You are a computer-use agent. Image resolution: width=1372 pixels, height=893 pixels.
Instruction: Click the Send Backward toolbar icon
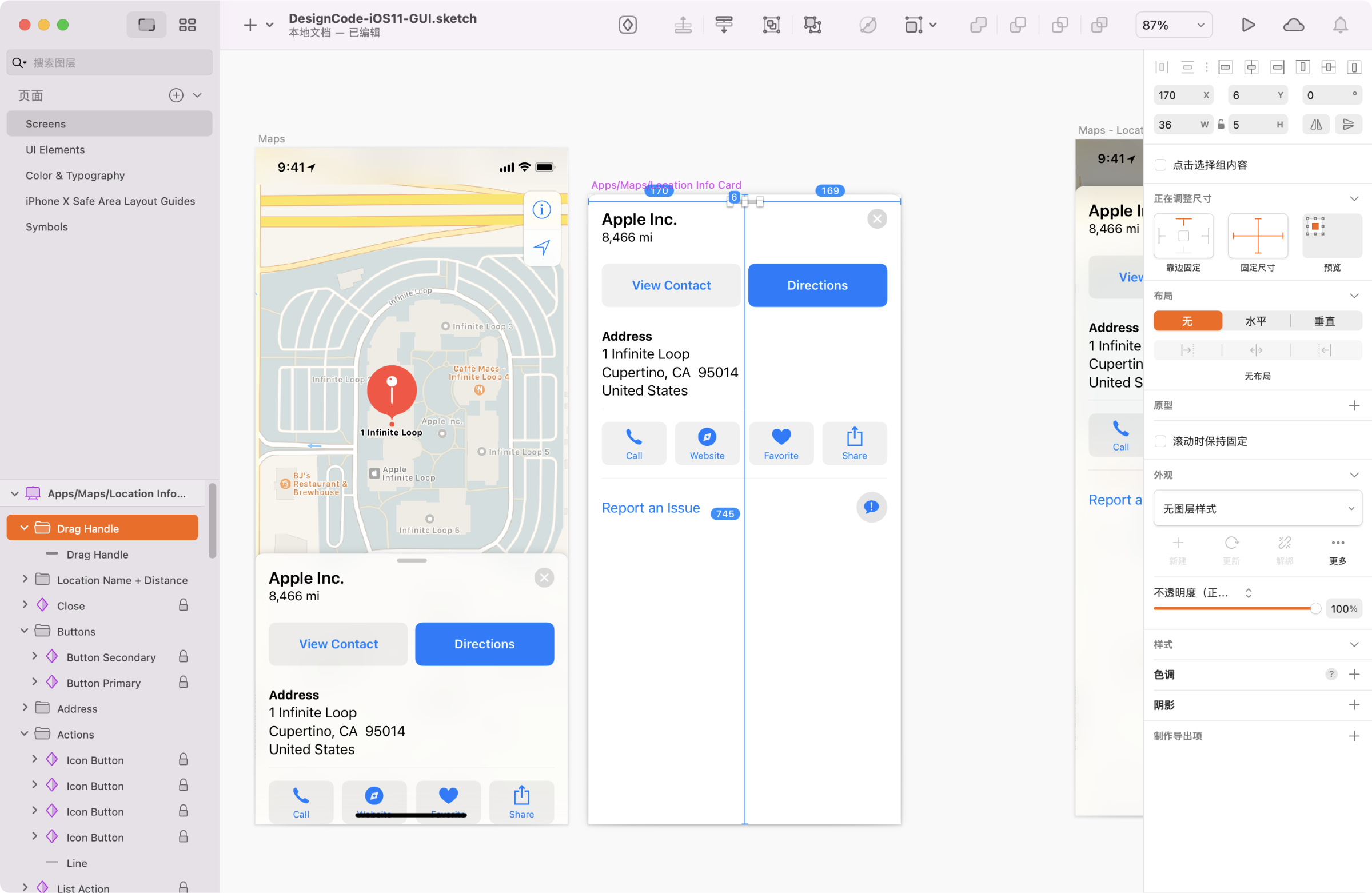pyautogui.click(x=724, y=25)
